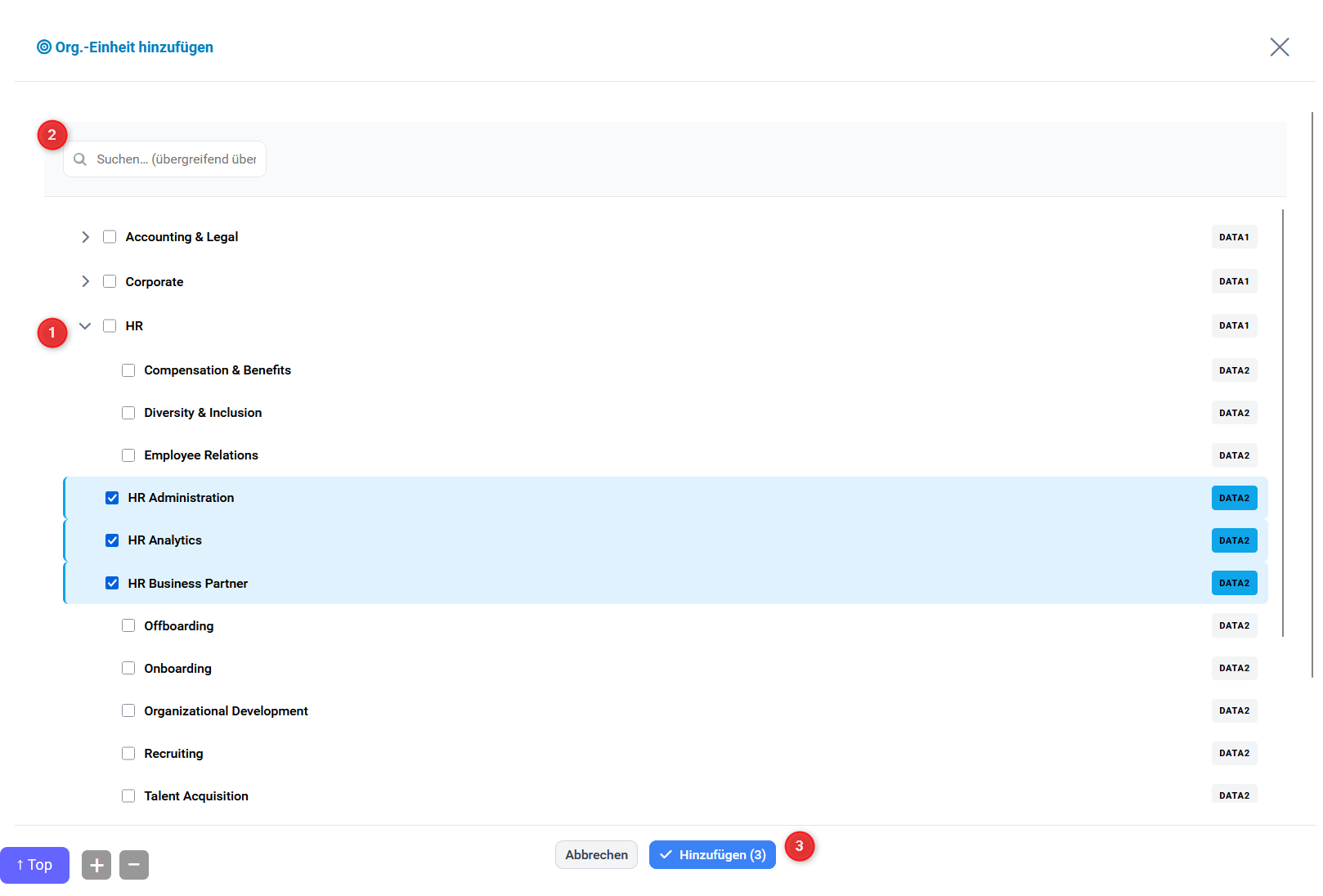Viewport: 1323px width, 896px height.
Task: Uncheck the HR Administration checkbox
Action: point(111,497)
